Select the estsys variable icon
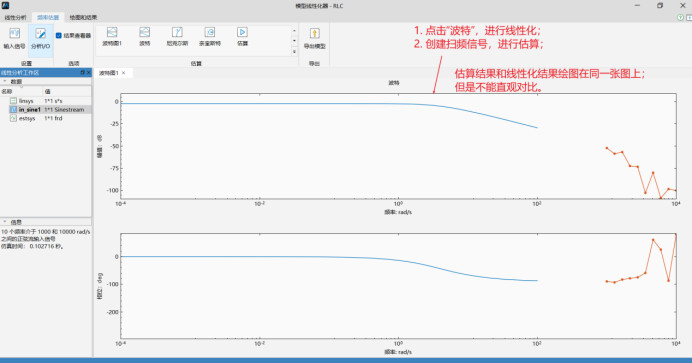The width and height of the screenshot is (692, 363). tap(13, 119)
